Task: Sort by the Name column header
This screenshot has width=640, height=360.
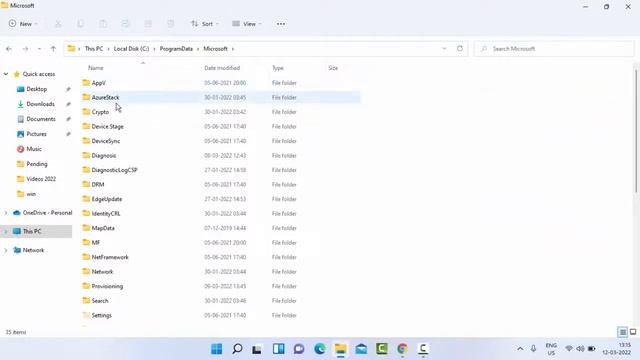Action: pyautogui.click(x=96, y=68)
